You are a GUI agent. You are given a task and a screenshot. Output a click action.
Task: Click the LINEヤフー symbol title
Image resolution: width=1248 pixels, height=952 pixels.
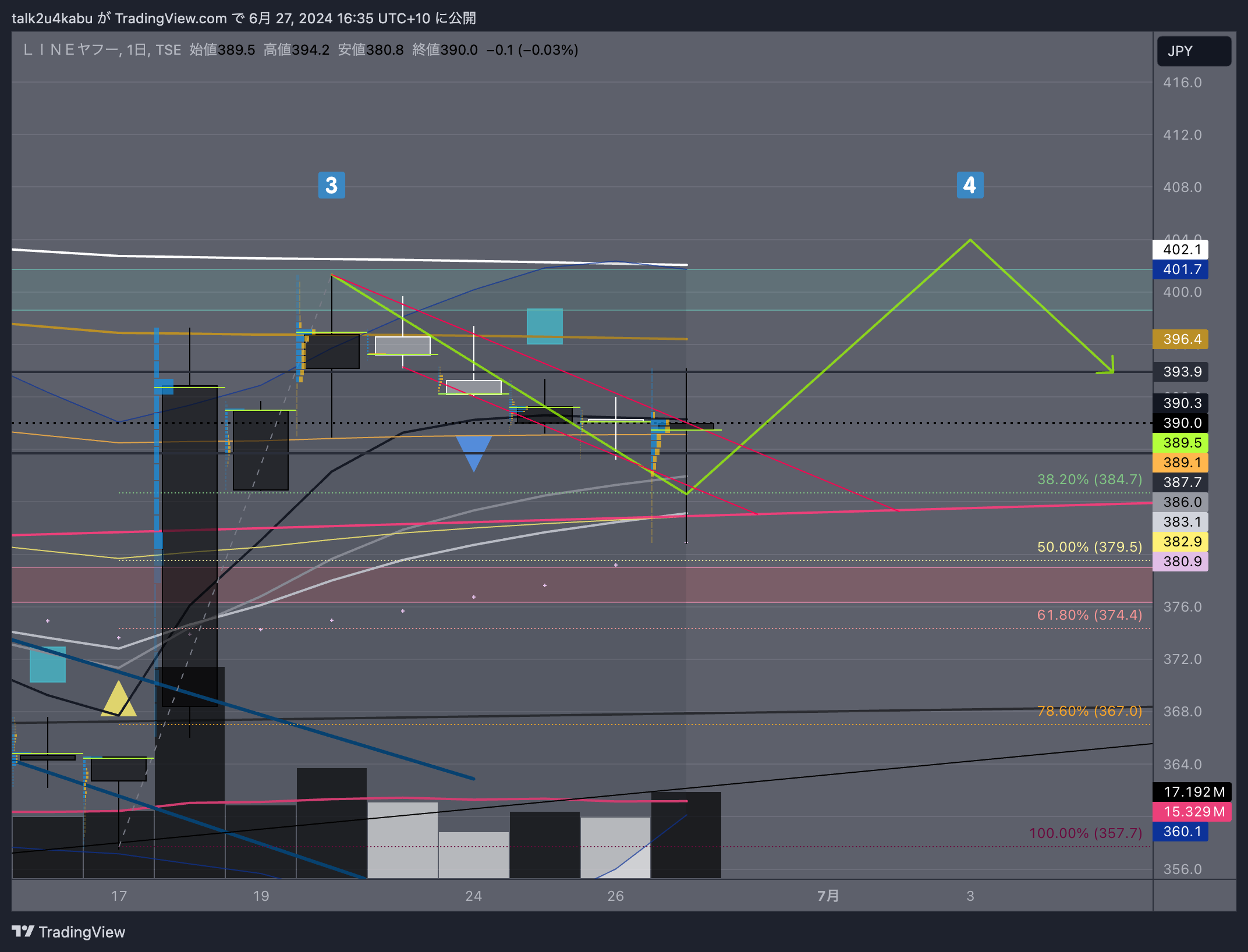click(x=70, y=50)
